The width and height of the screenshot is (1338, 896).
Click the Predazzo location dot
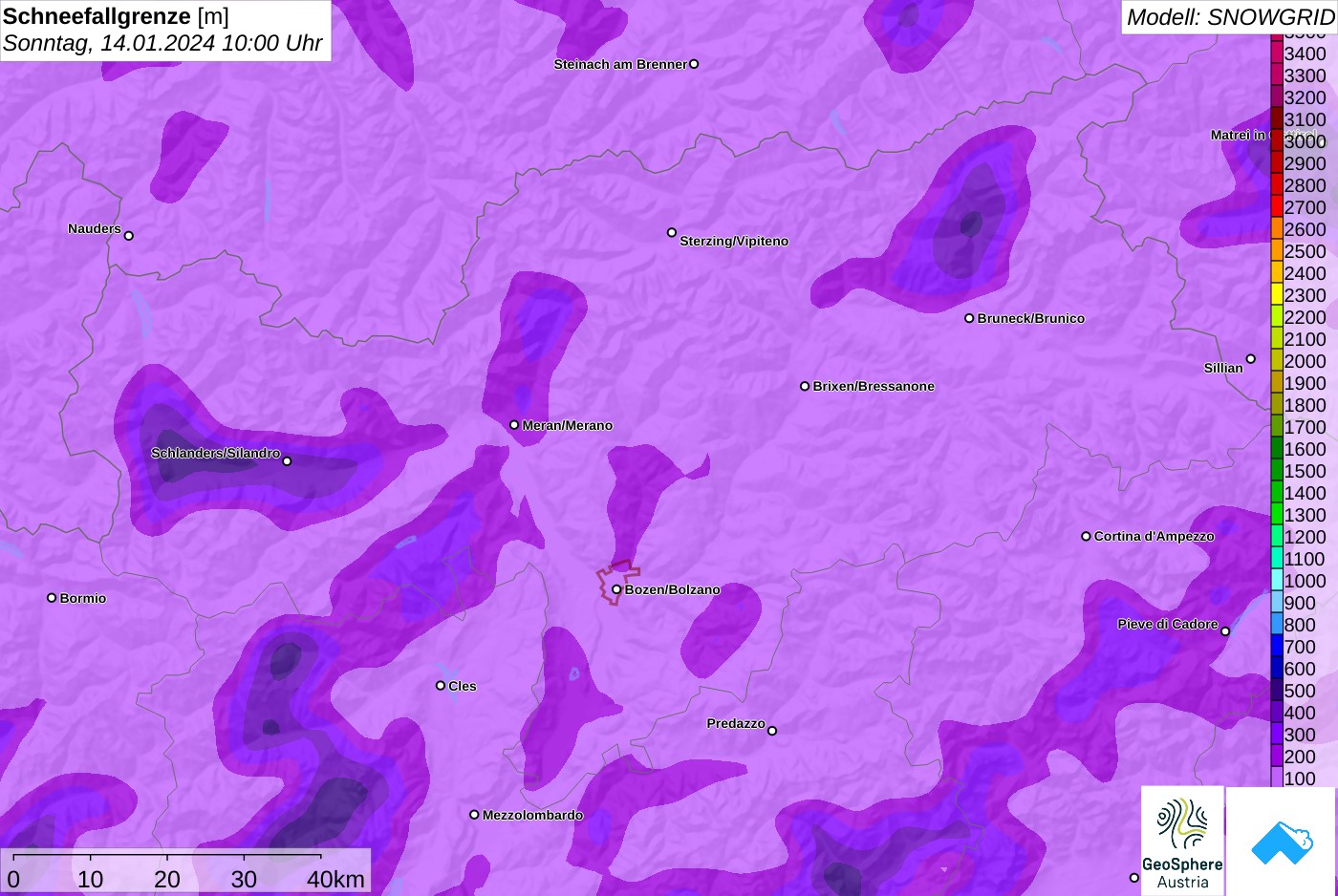click(x=772, y=731)
